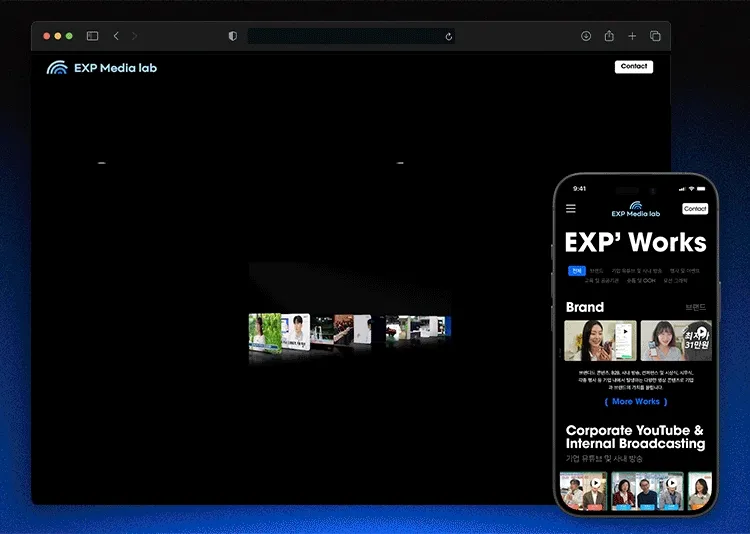
Task: Open the first Corporate YouTube video thumbnail
Action: (583, 492)
